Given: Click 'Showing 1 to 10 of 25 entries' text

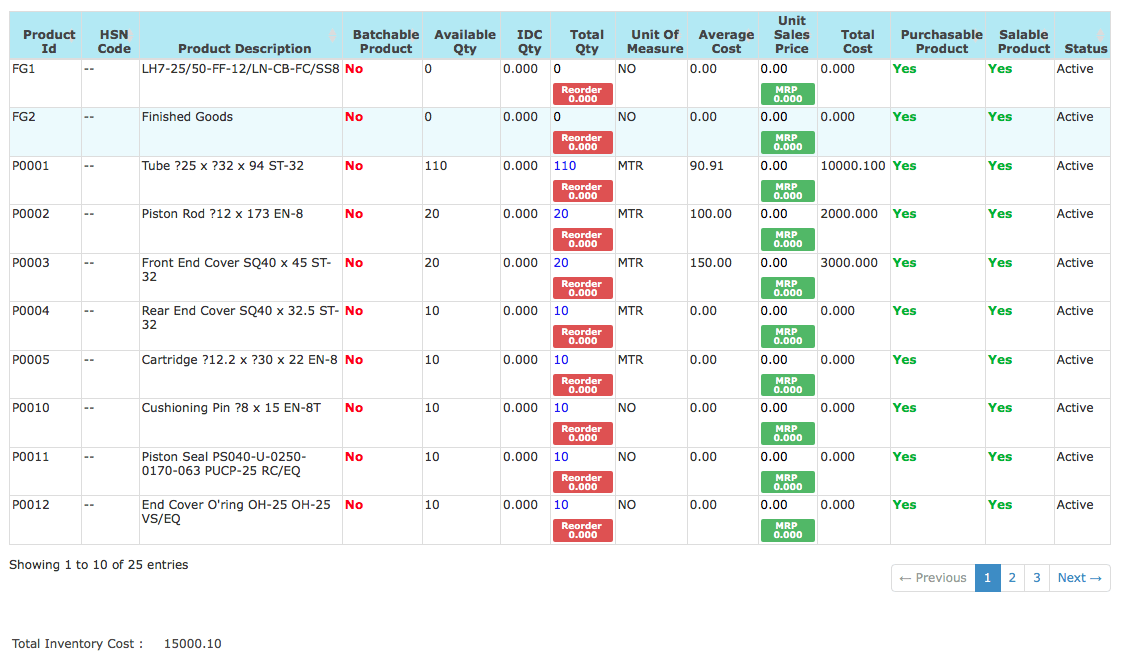Looking at the screenshot, I should [x=99, y=565].
